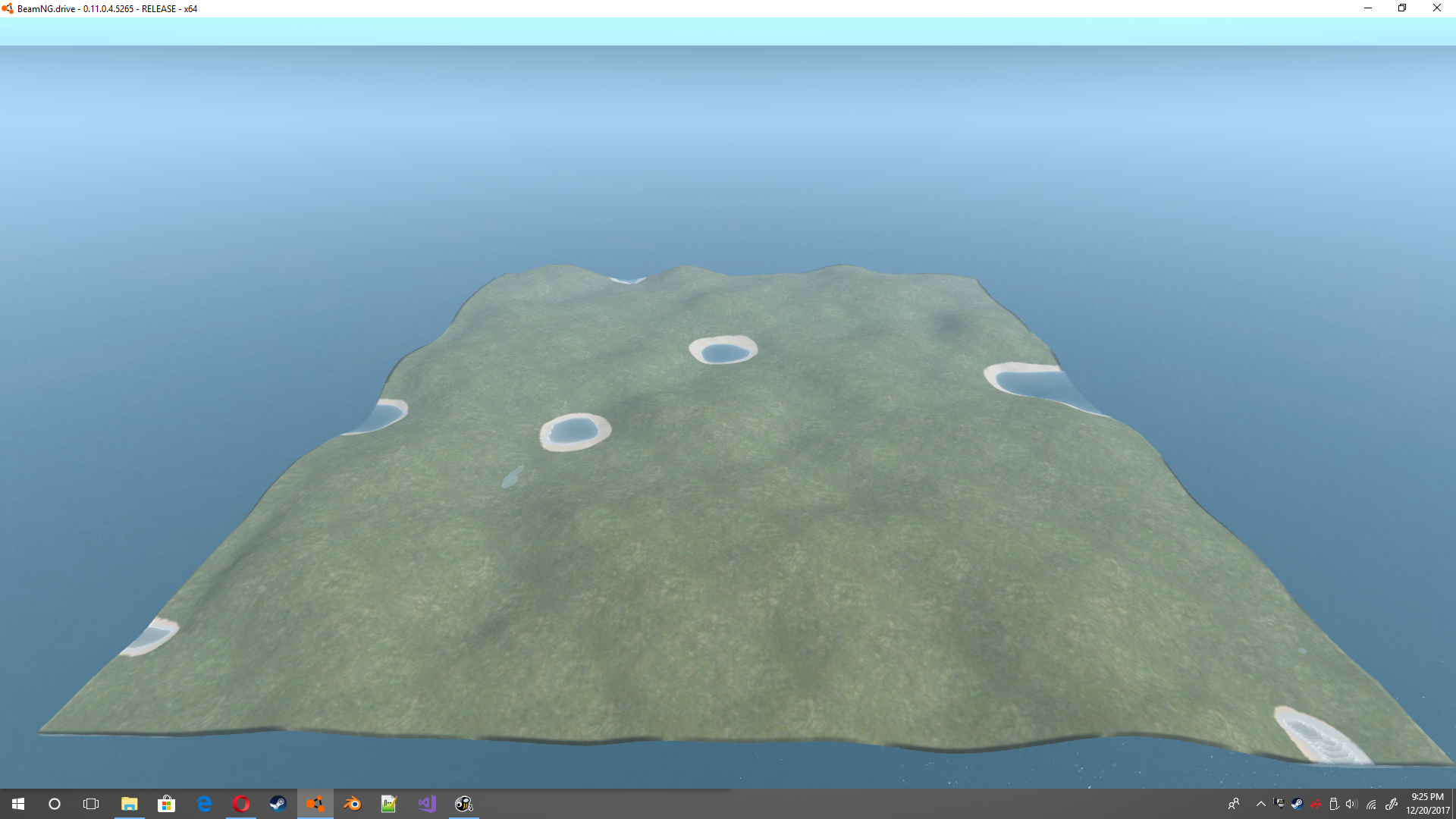Image resolution: width=1456 pixels, height=819 pixels.
Task: Open Safely Remove Hardware tray icon
Action: 1334,804
